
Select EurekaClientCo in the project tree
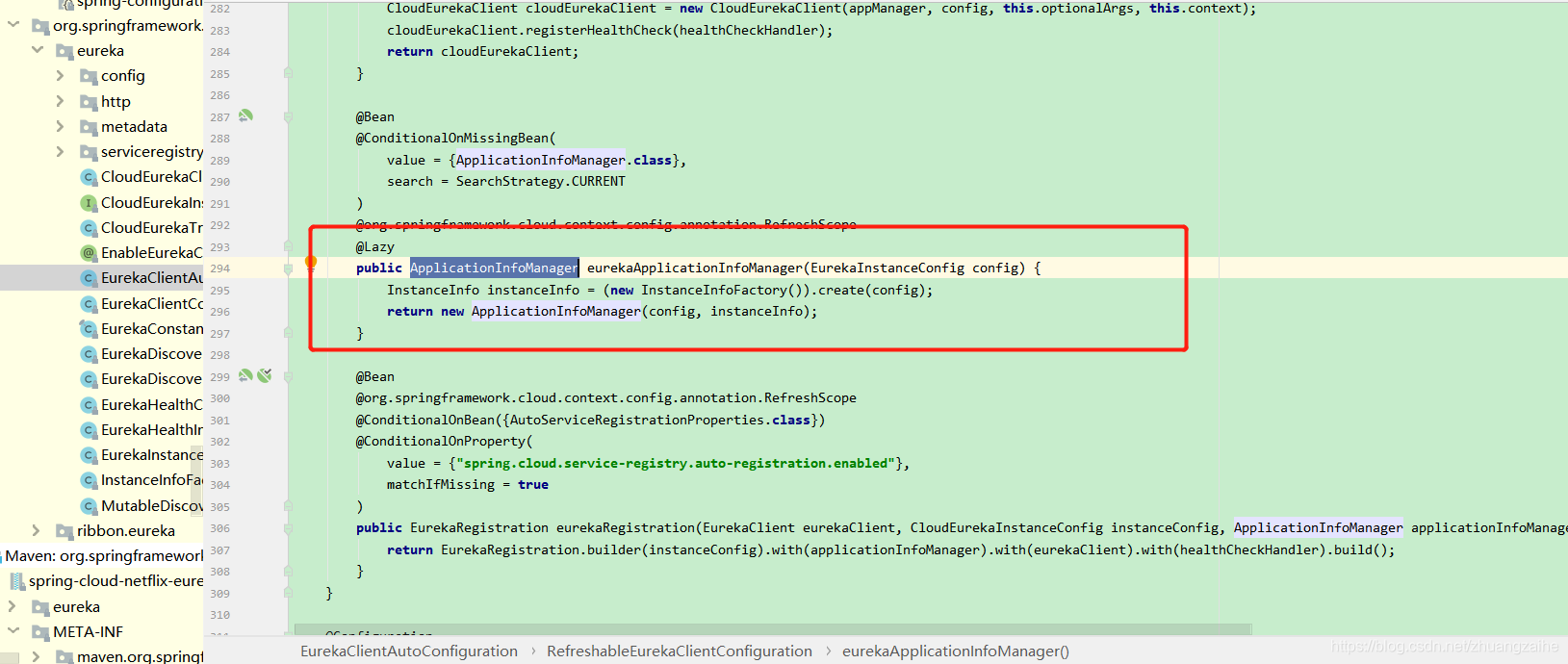click(x=152, y=304)
